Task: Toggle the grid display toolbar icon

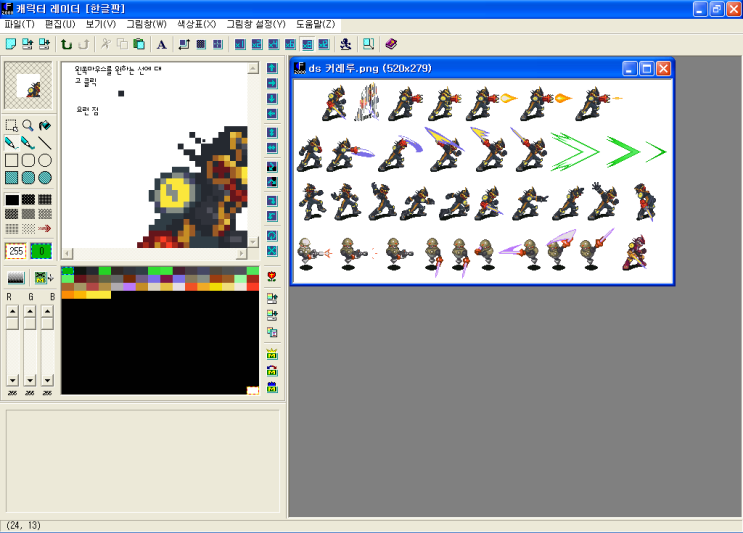Action: [x=201, y=44]
